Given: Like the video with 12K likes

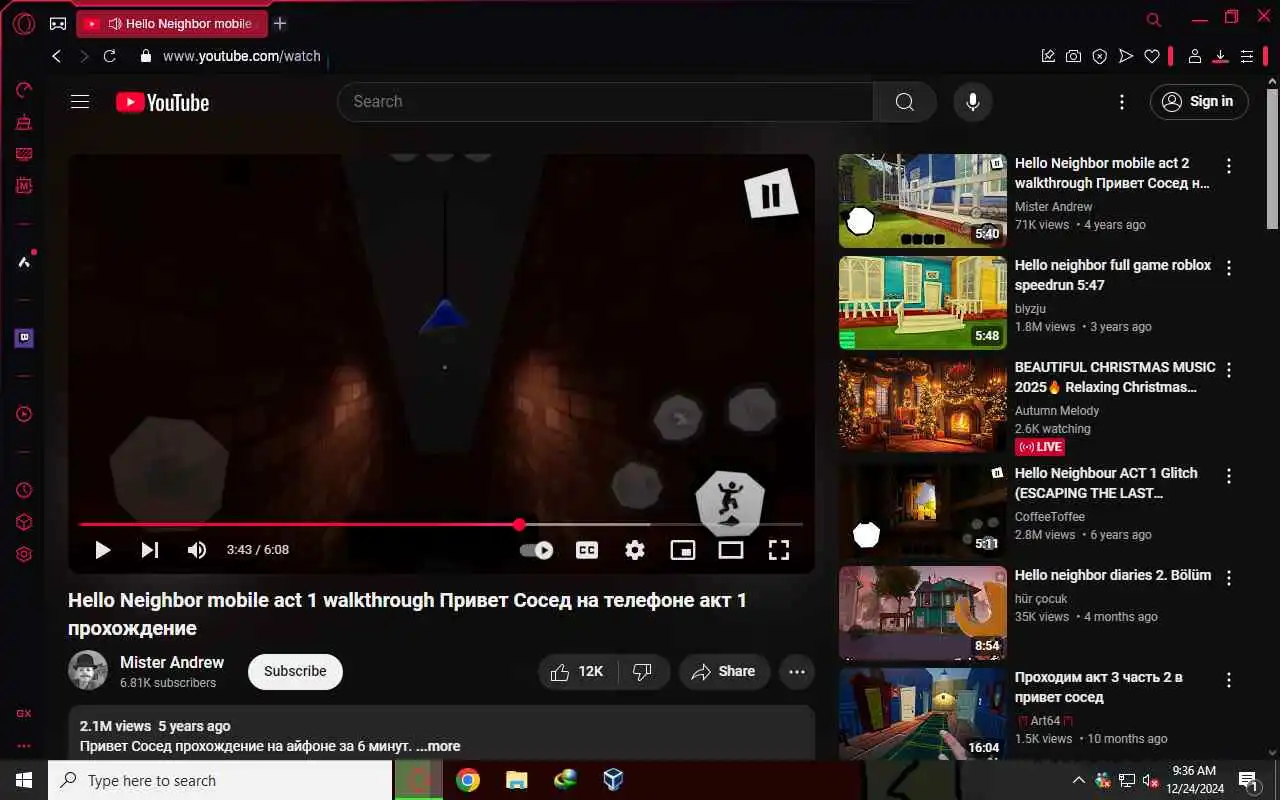Looking at the screenshot, I should pyautogui.click(x=578, y=672).
